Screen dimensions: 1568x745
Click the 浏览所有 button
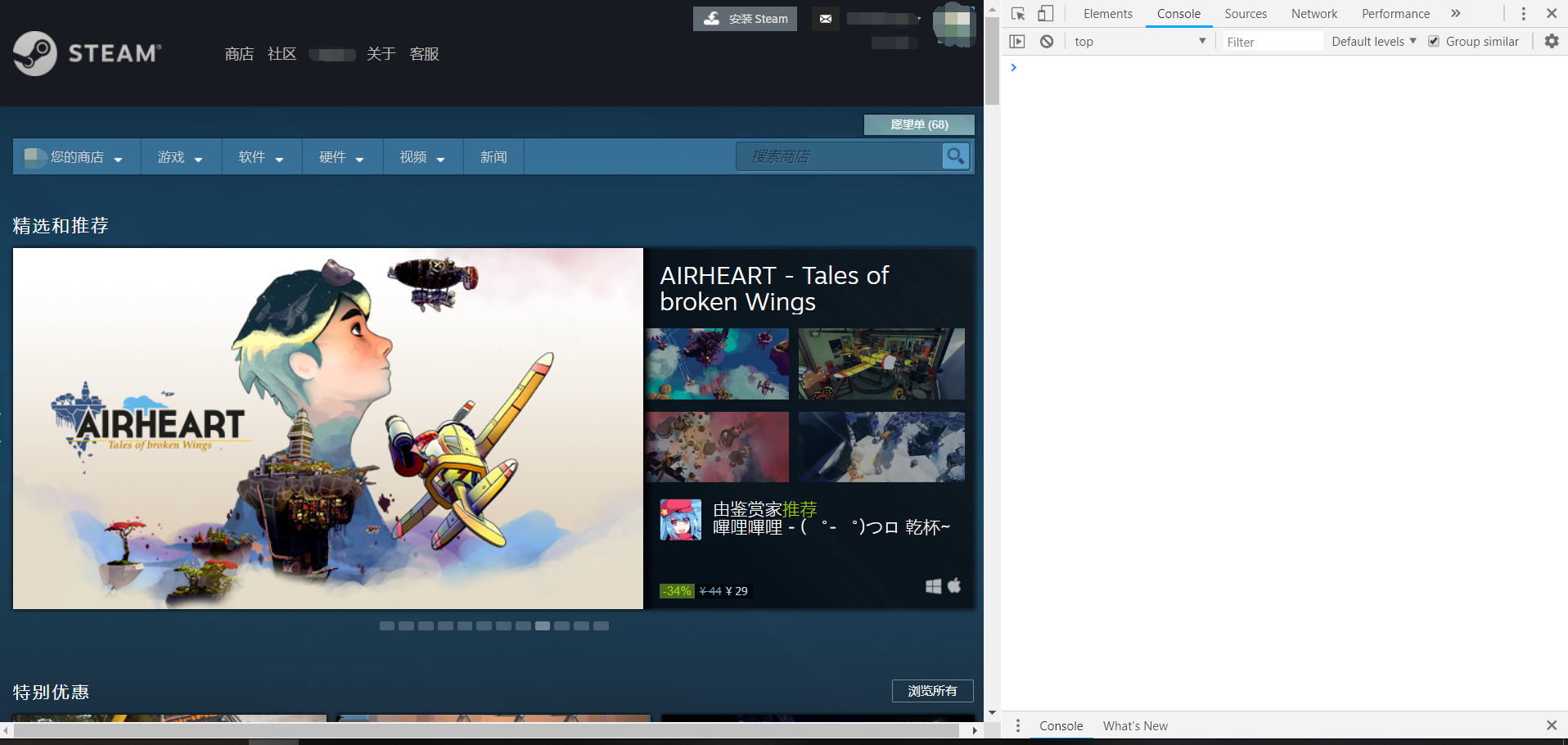[932, 691]
